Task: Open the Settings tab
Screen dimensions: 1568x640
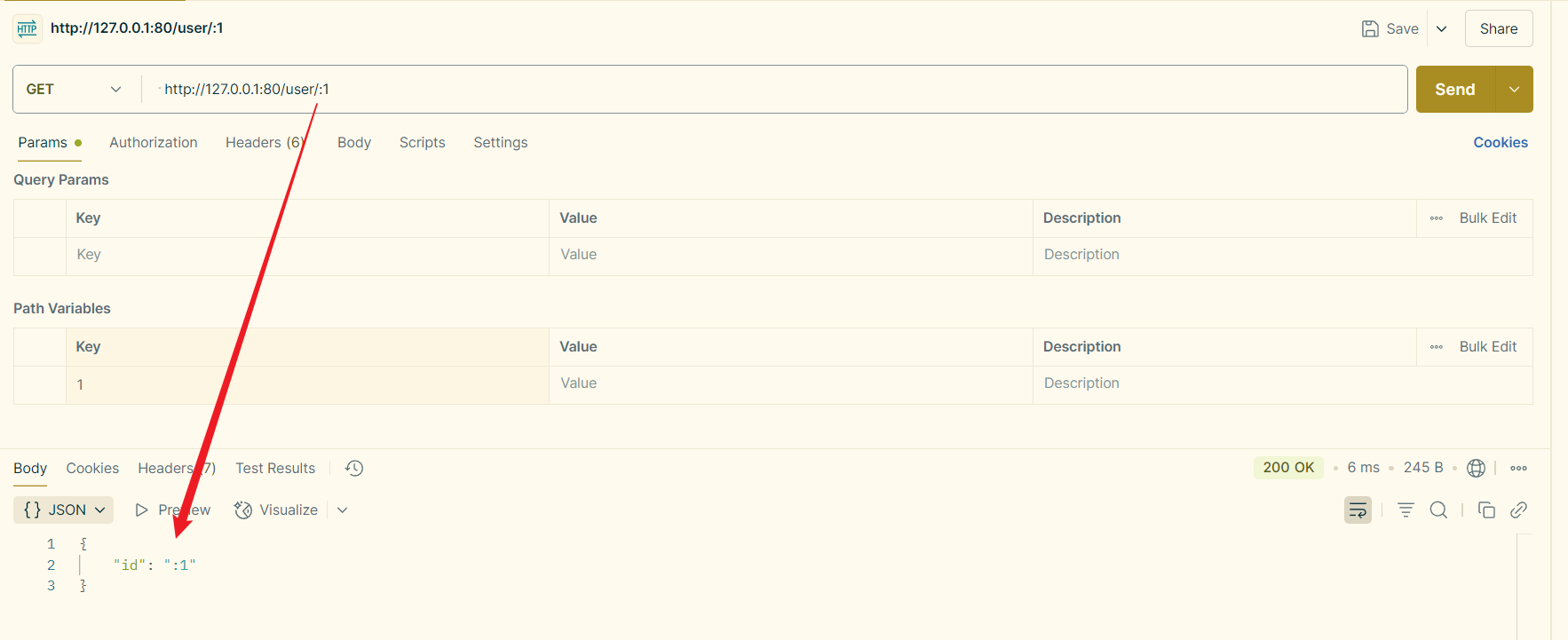Action: pyautogui.click(x=501, y=142)
